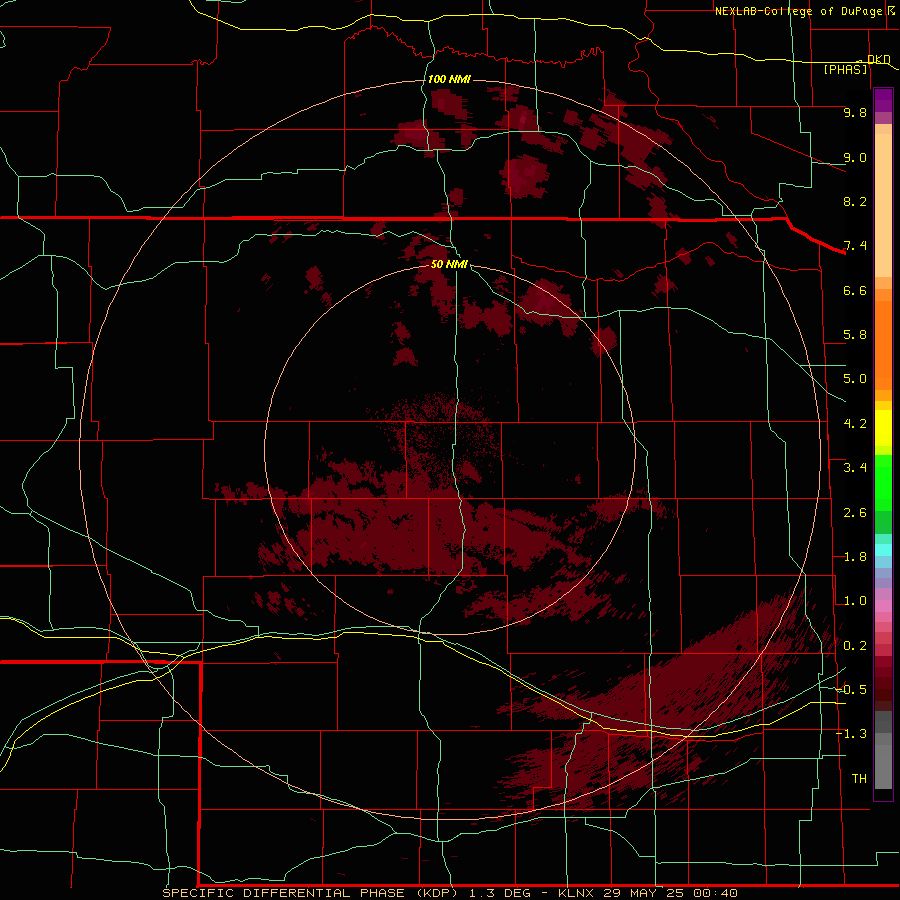
Task: Click the yellow color bar segment
Action: click(883, 428)
